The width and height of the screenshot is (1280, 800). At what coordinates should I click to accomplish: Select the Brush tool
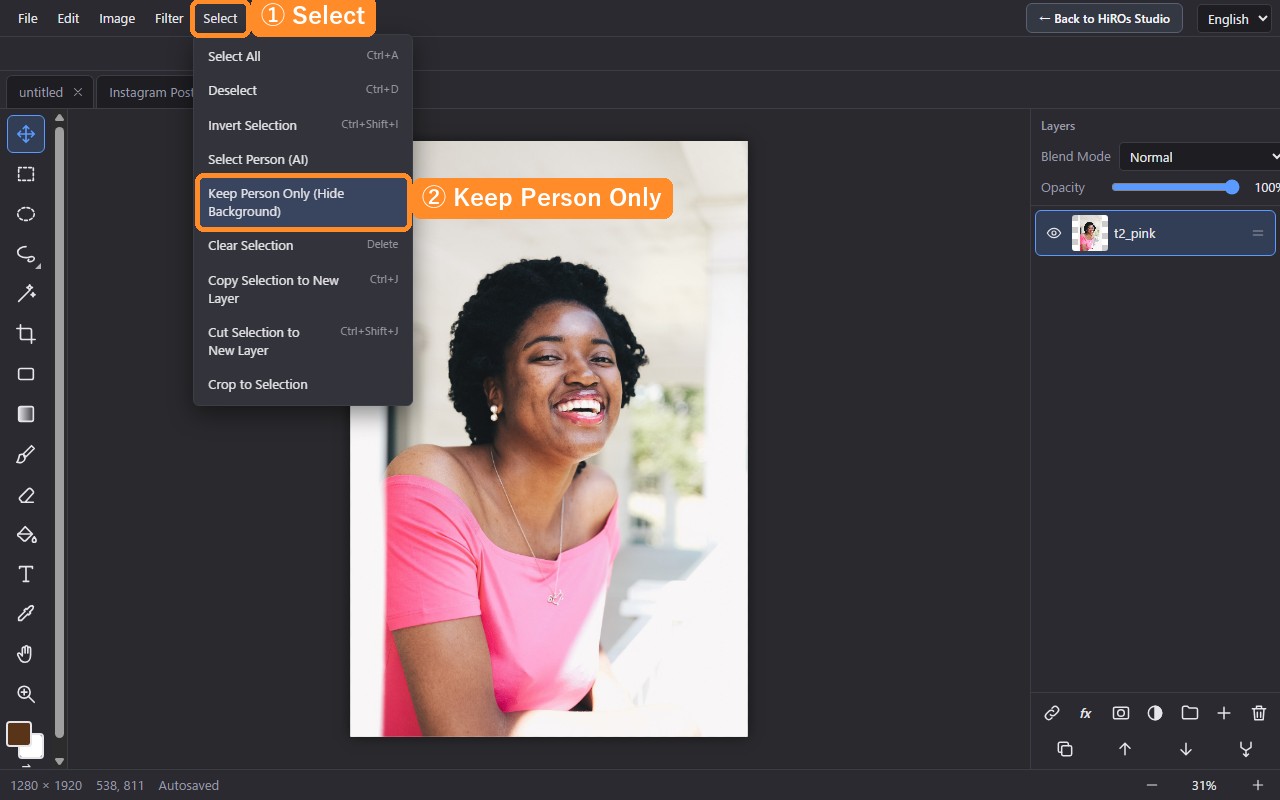pyautogui.click(x=26, y=455)
